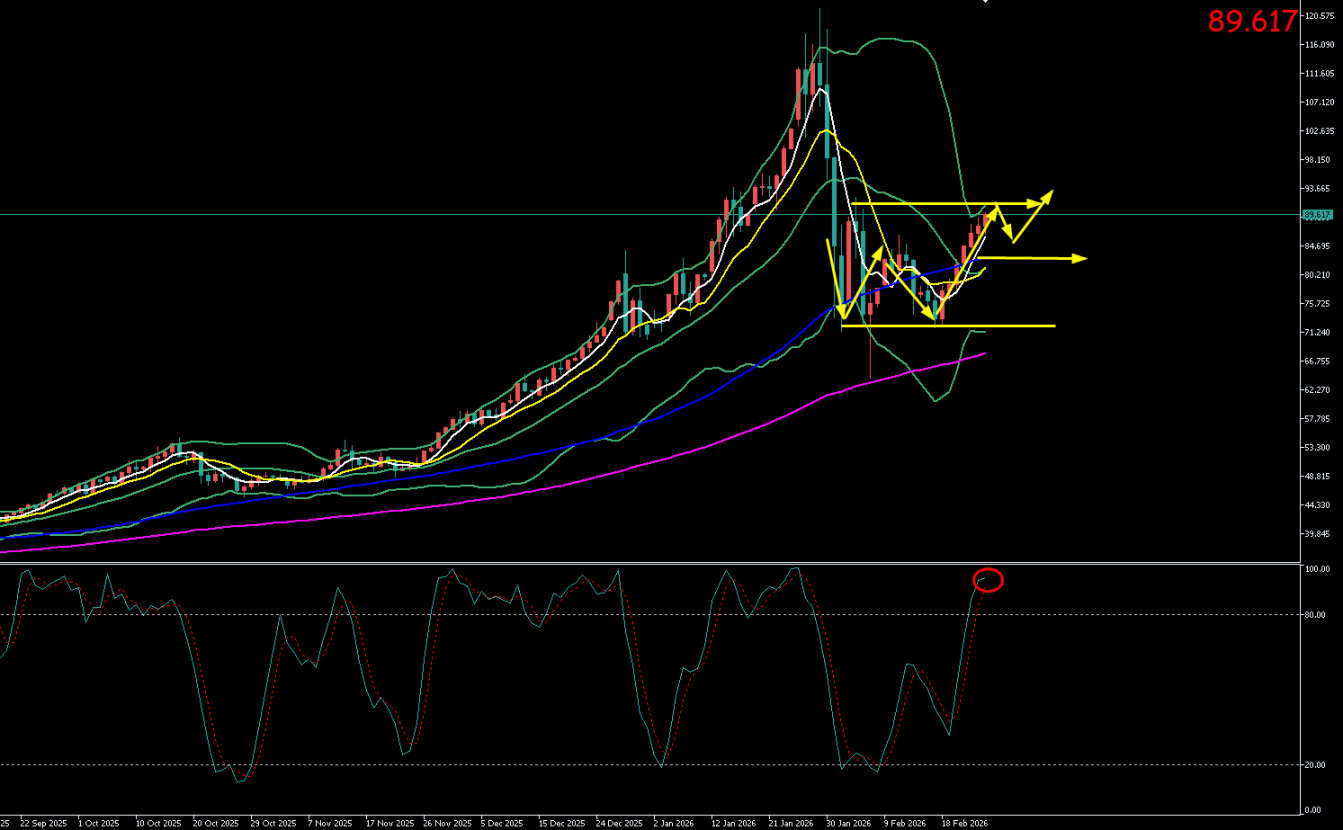Click the arrowhead of the upward-slanting yellow arrow
This screenshot has width=1343, height=830.
(x=1047, y=194)
